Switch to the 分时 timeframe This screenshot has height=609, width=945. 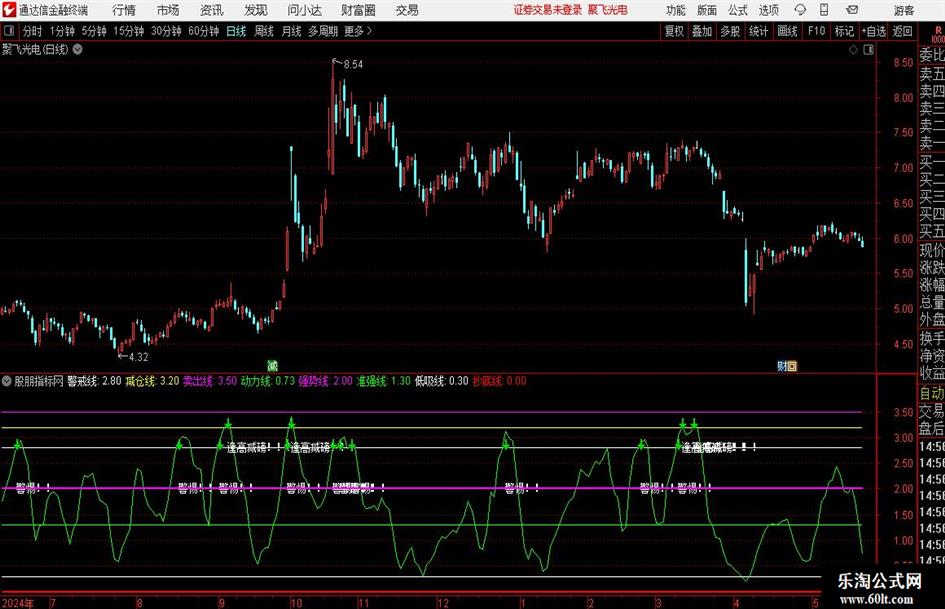point(32,31)
